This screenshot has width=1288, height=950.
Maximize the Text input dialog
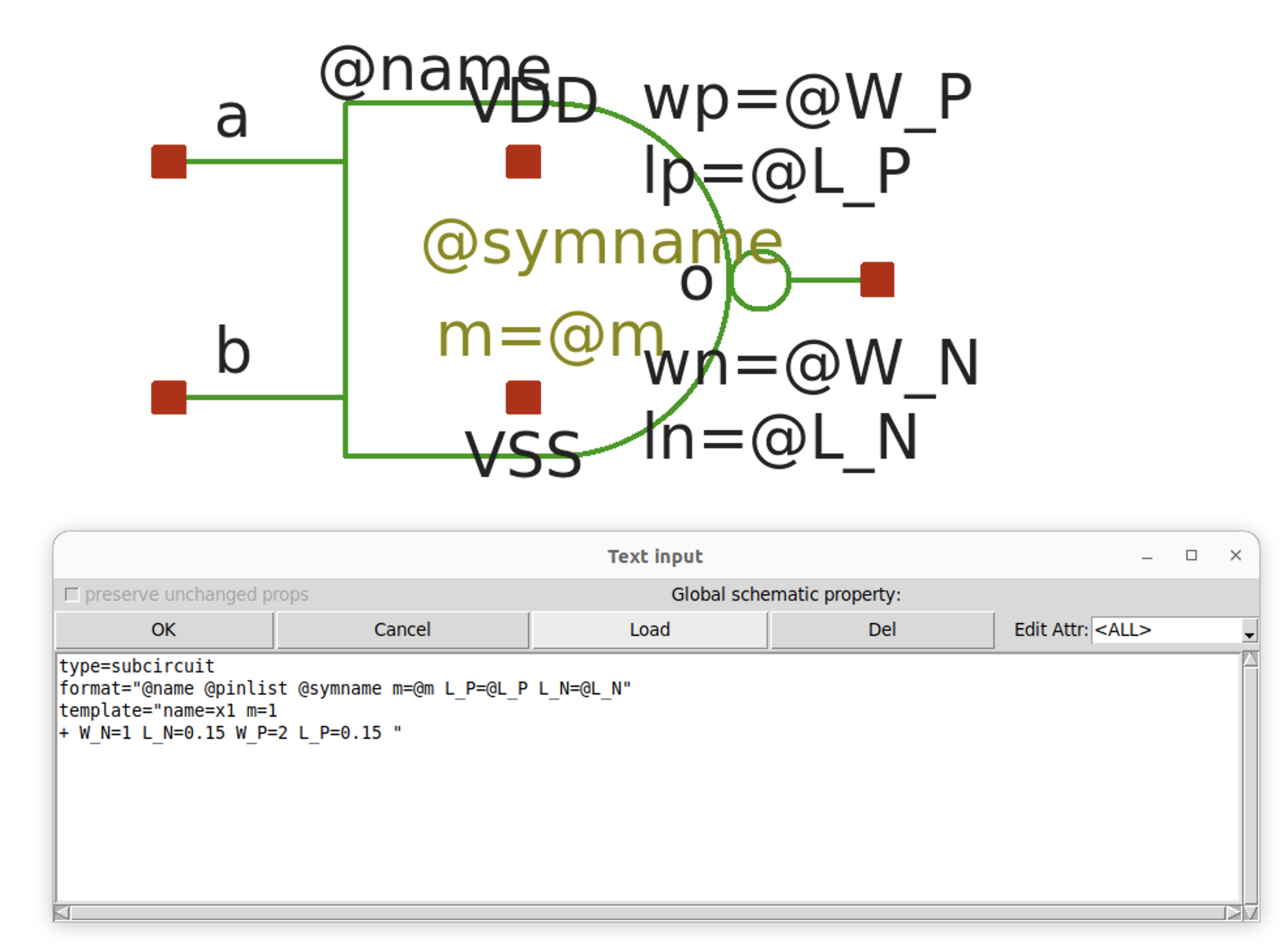(1191, 555)
